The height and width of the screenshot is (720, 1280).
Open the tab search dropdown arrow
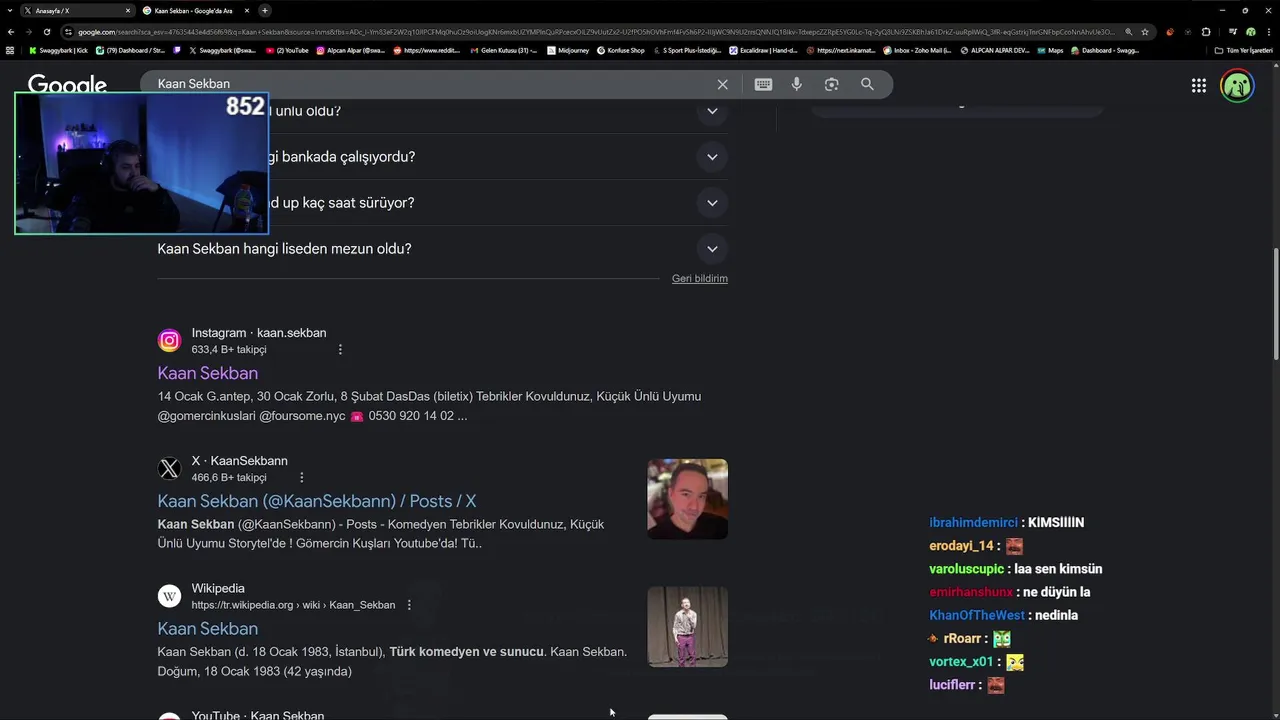tap(10, 10)
